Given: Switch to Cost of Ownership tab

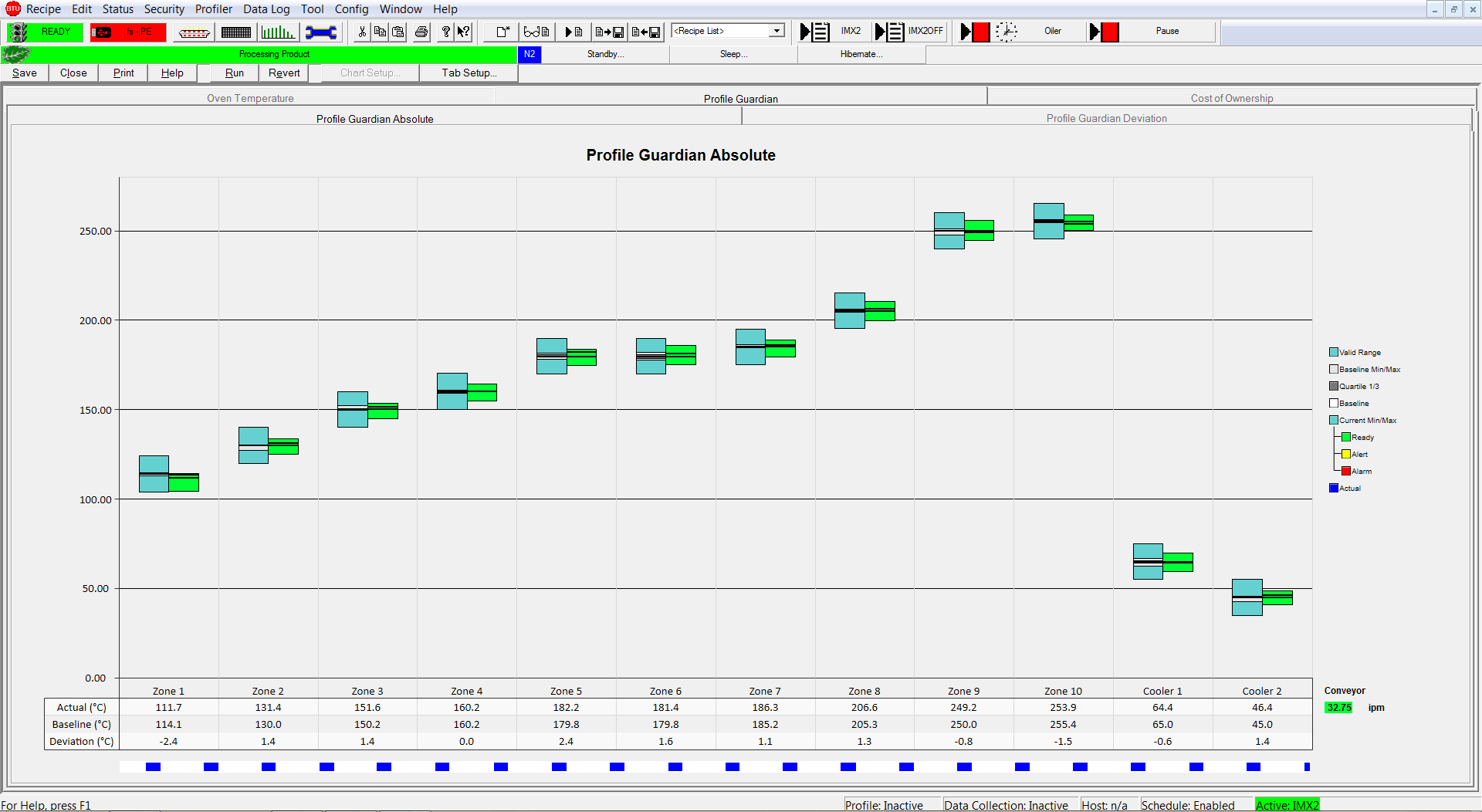Looking at the screenshot, I should click(1231, 98).
